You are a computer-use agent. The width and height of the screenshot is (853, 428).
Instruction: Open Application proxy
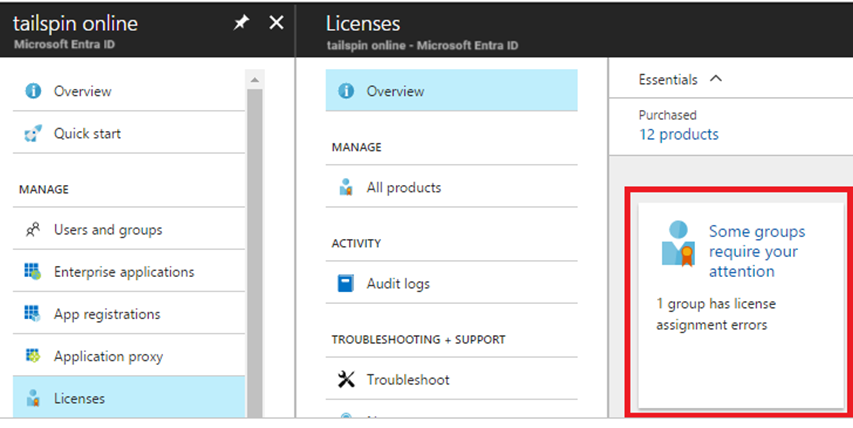pos(129,356)
